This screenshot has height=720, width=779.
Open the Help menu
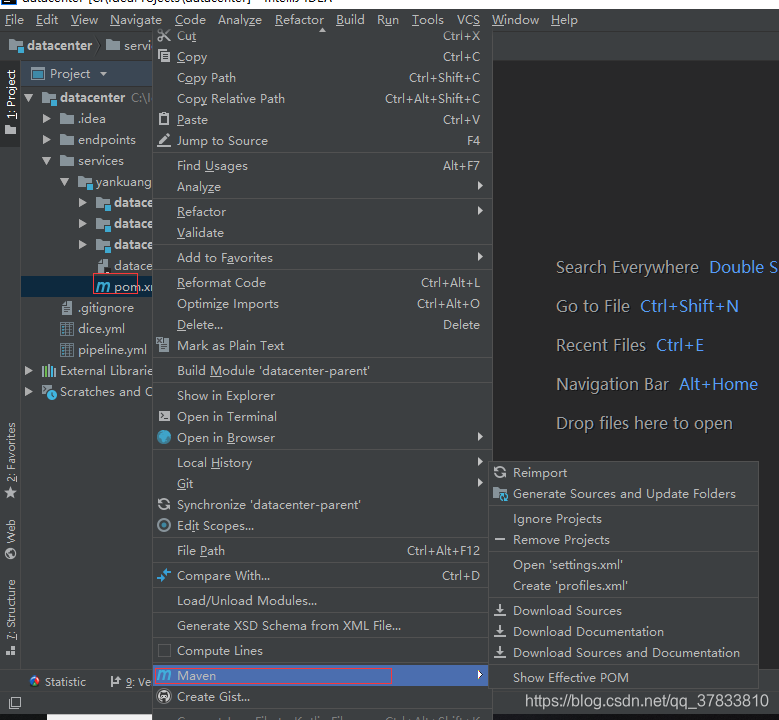pos(564,20)
